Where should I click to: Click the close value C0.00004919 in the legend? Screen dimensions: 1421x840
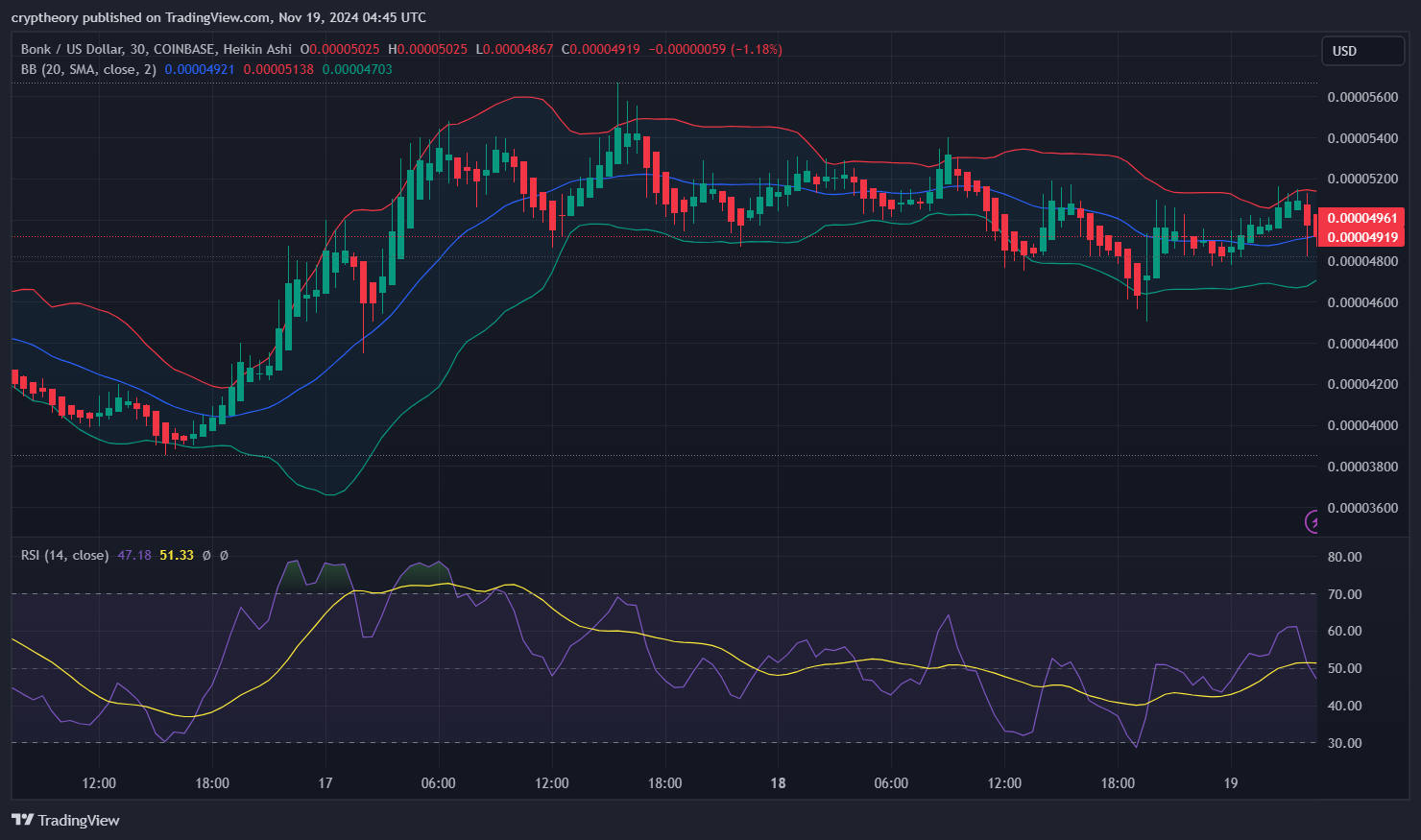(601, 49)
